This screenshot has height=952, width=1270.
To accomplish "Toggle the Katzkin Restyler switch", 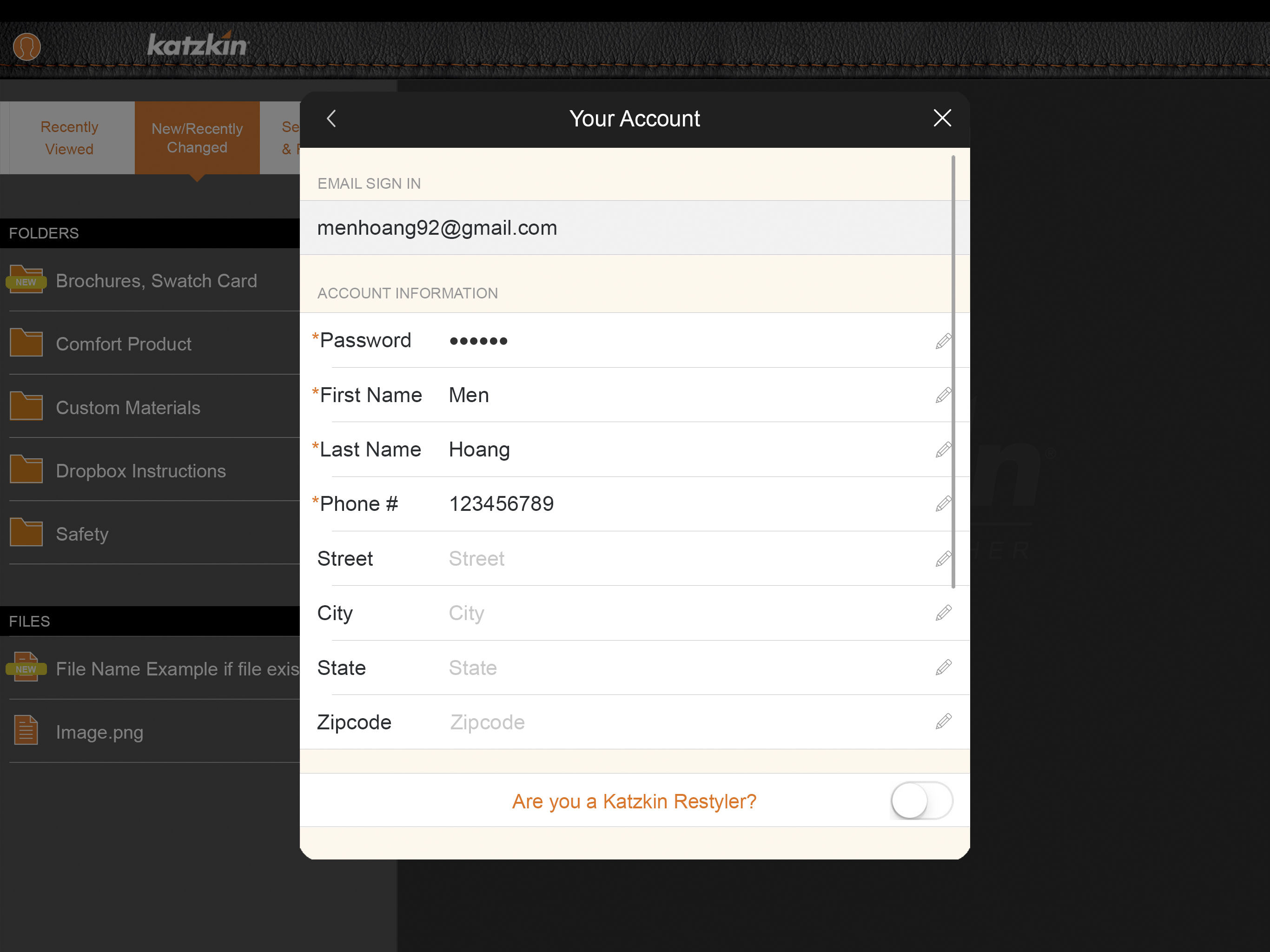I will pyautogui.click(x=921, y=800).
